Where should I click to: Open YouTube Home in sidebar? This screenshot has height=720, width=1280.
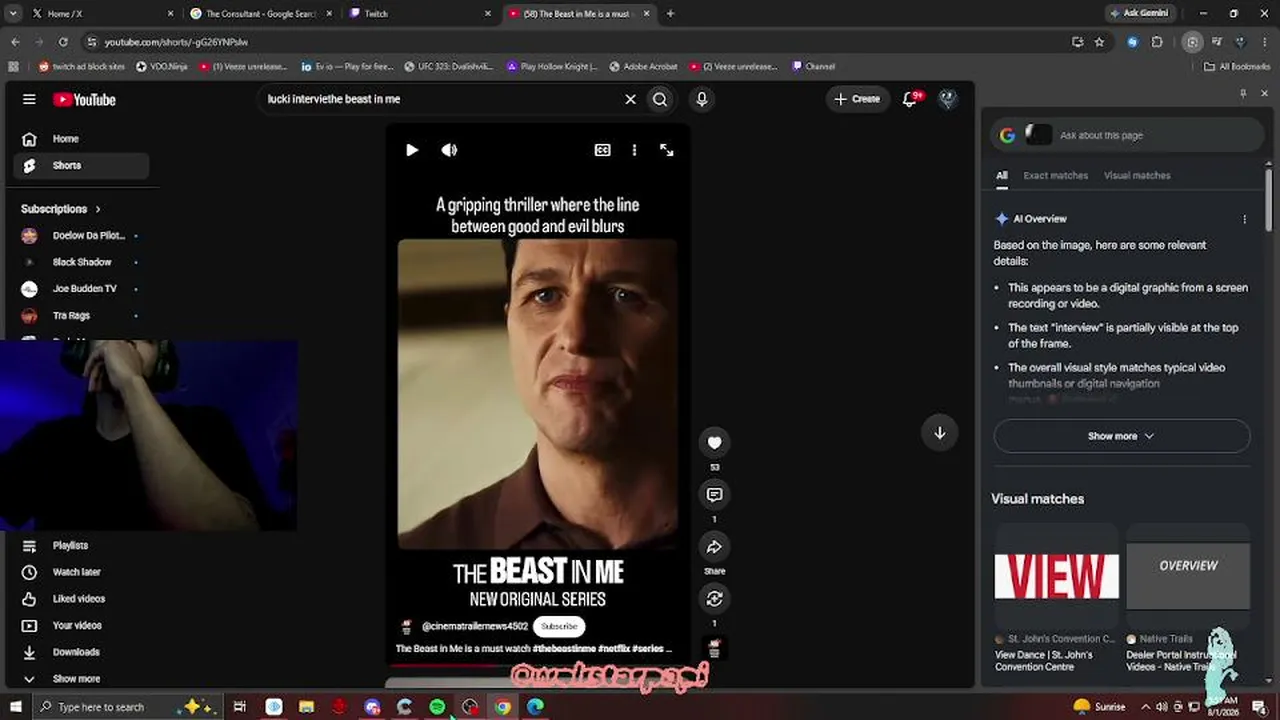point(80,139)
